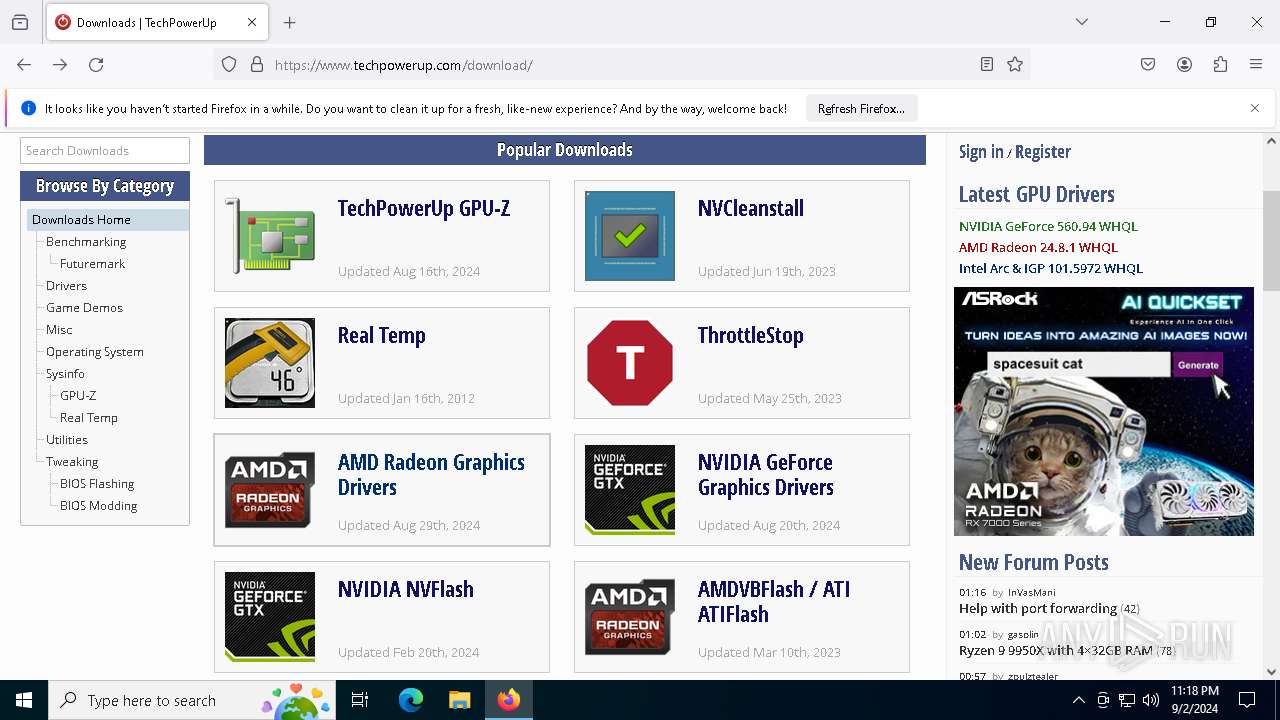The width and height of the screenshot is (1280, 720).
Task: Open Intel Arc & IGP 101.5972 WHQL link
Action: point(1051,269)
